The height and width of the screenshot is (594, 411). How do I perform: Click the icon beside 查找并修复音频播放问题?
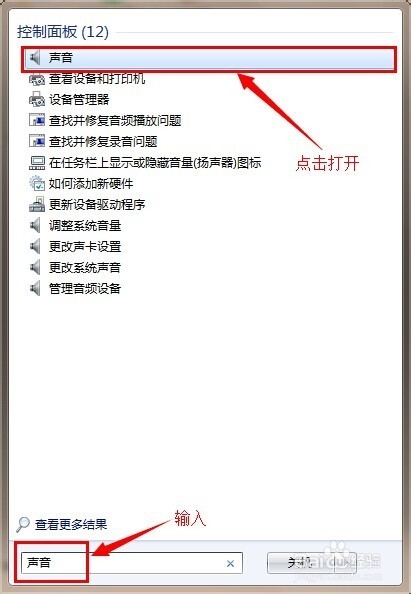click(37, 121)
